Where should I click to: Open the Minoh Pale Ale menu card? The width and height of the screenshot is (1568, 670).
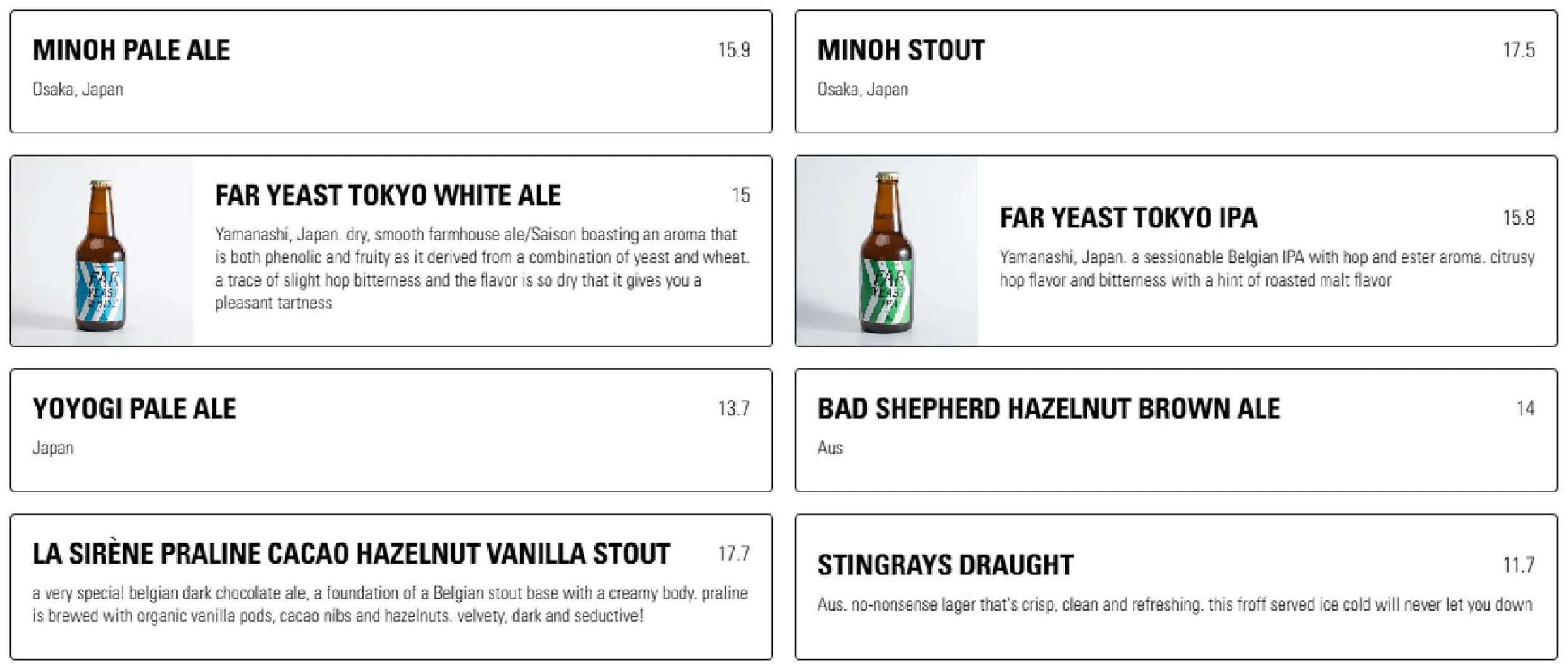pos(391,71)
